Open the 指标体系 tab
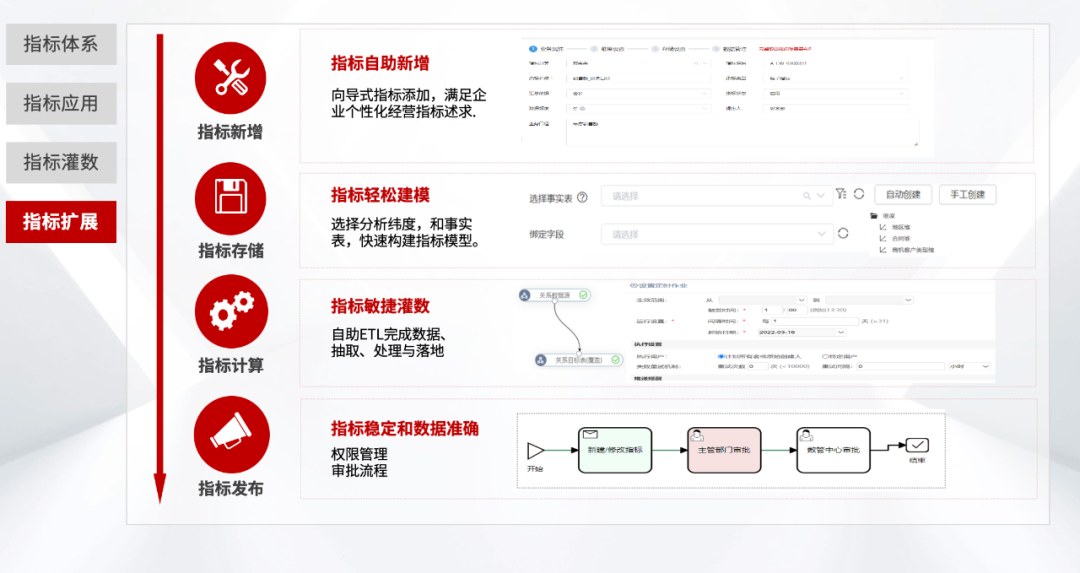1080x573 pixels. click(61, 44)
